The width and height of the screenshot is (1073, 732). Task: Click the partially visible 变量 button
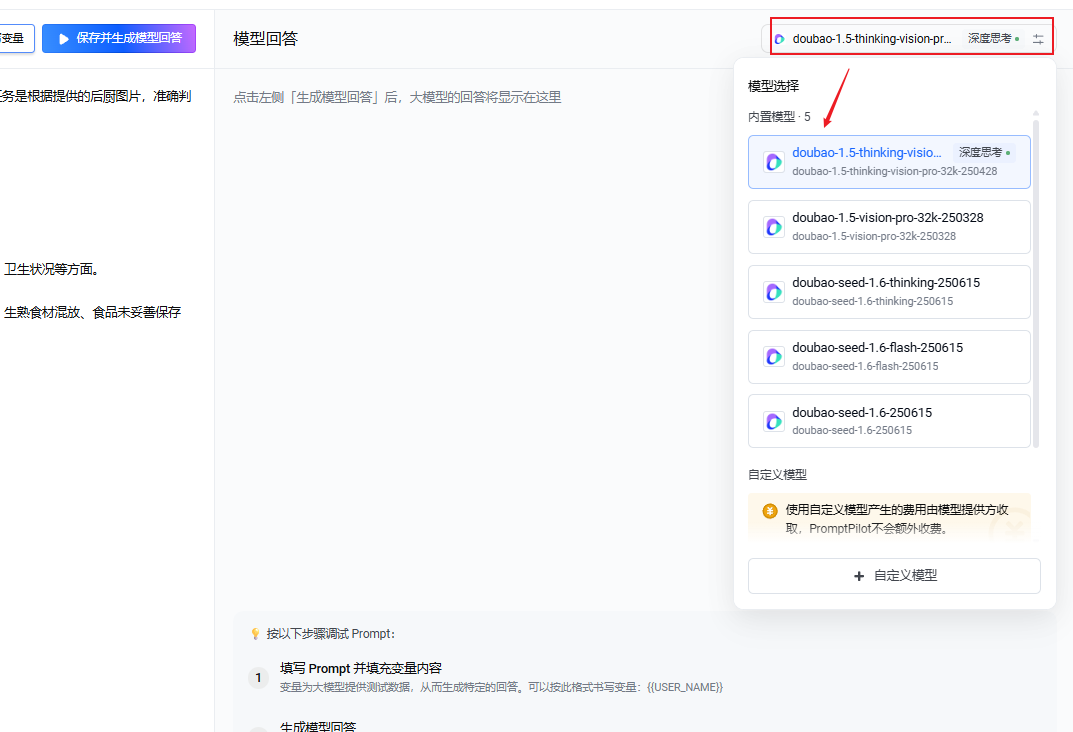click(x=14, y=38)
